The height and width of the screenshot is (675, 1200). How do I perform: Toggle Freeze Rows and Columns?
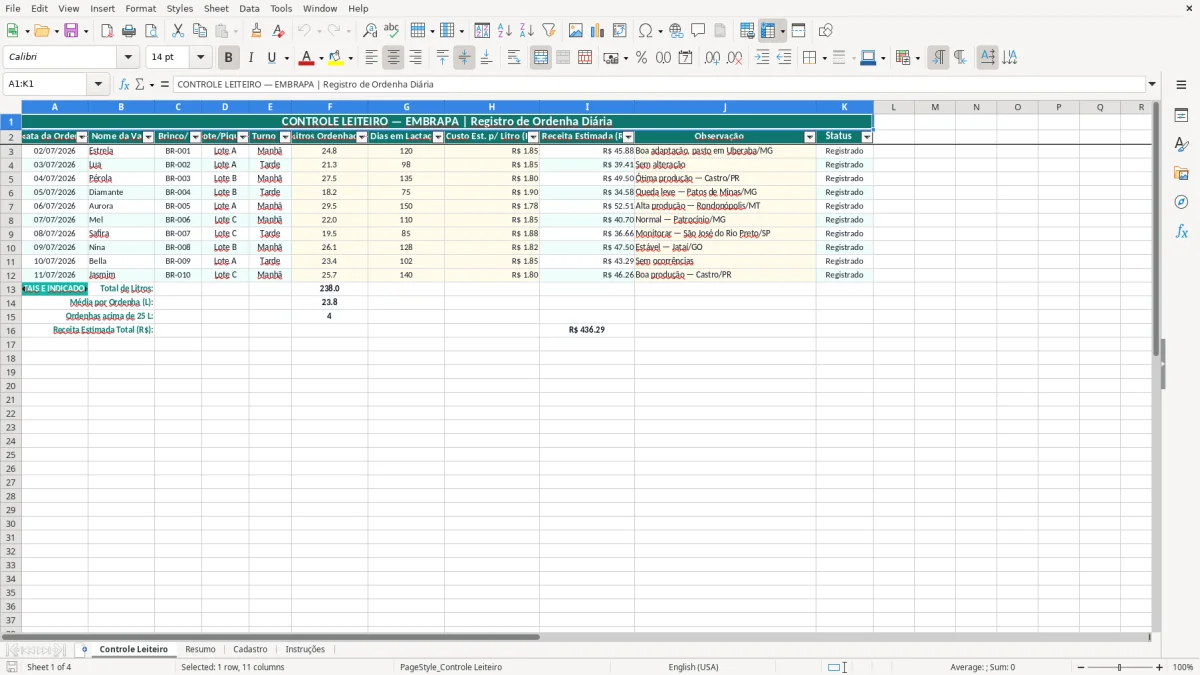point(768,31)
